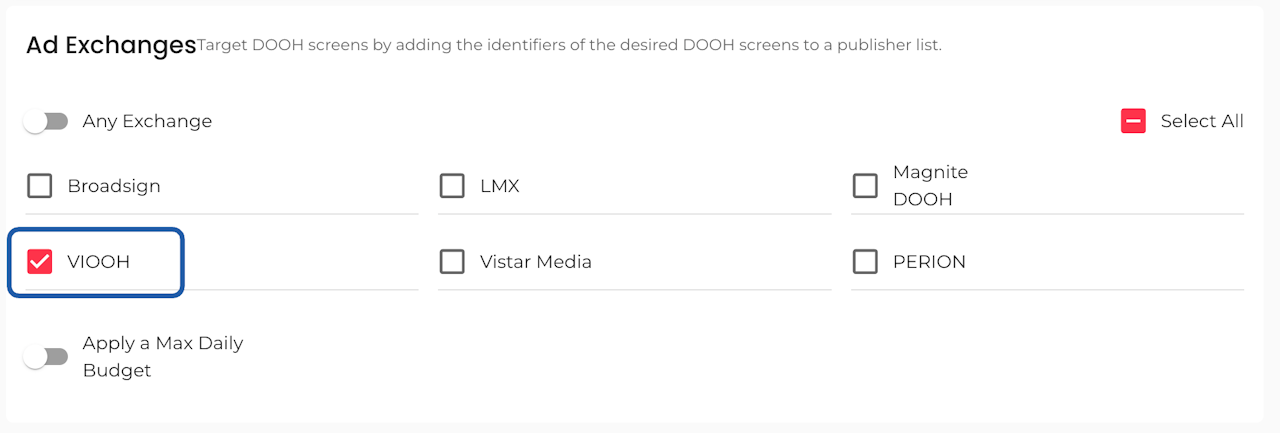The width and height of the screenshot is (1280, 433).
Task: Check the Broadsign checkbox
Action: pyautogui.click(x=40, y=186)
